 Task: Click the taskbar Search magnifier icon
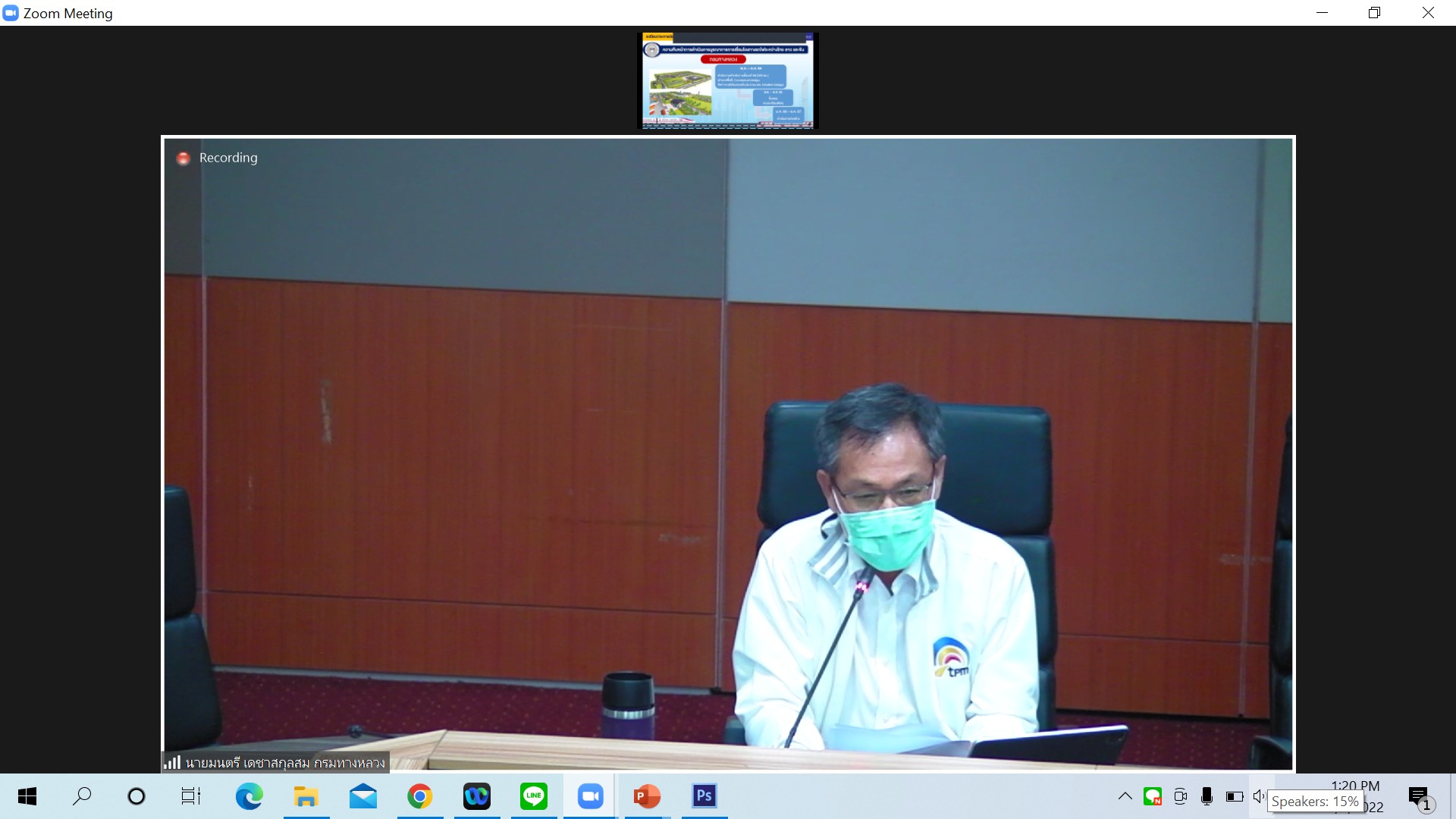pos(82,796)
